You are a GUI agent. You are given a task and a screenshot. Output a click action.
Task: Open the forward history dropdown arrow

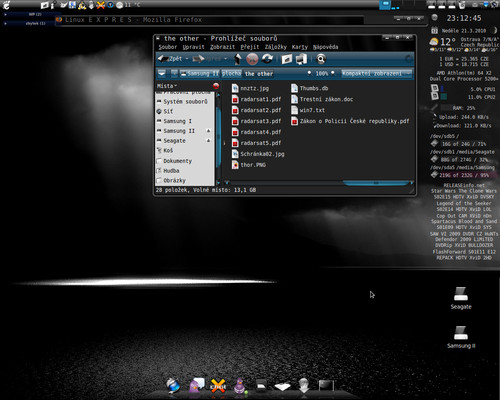(x=226, y=59)
